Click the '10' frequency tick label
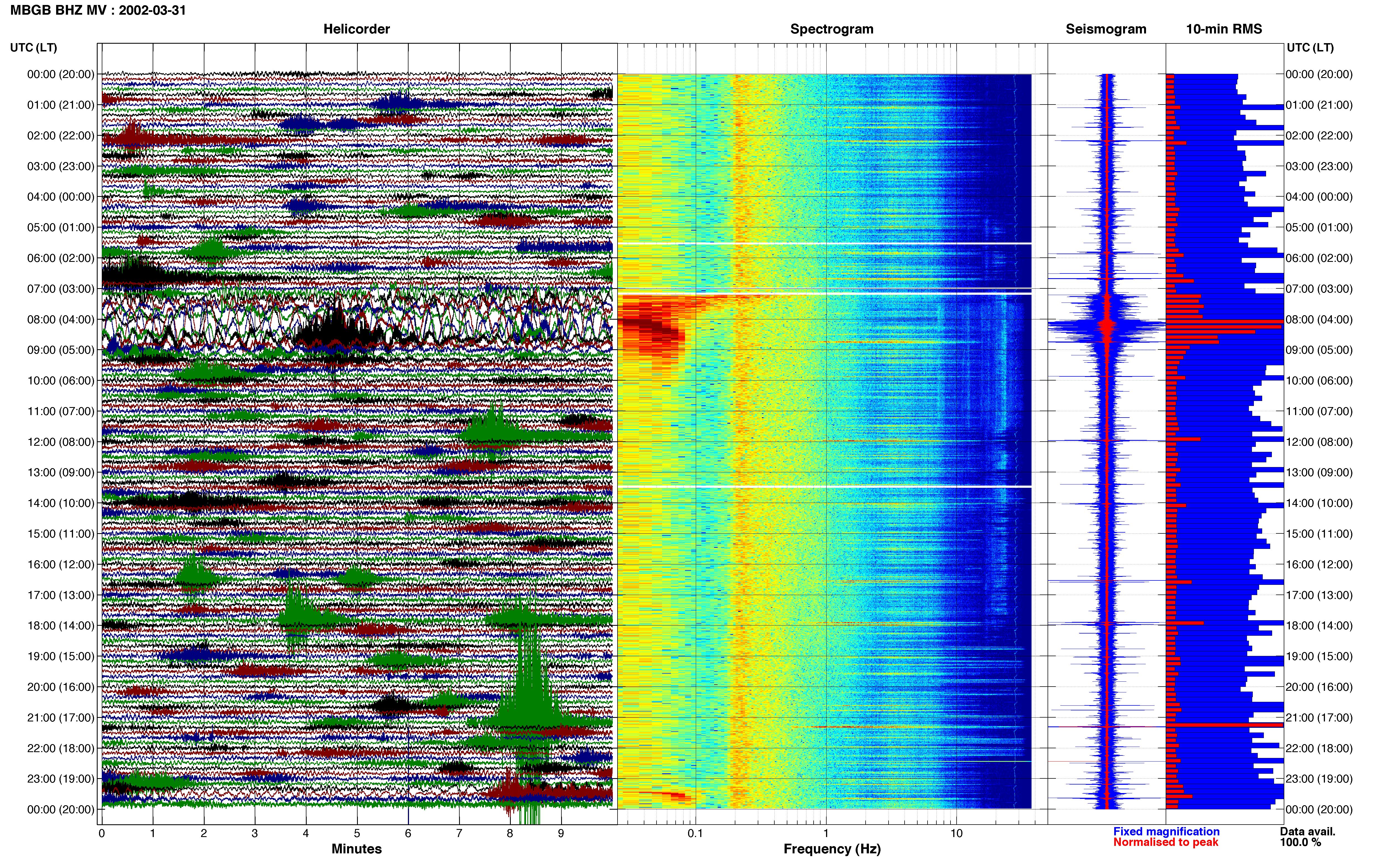The height and width of the screenshot is (868, 1388). pos(956,833)
